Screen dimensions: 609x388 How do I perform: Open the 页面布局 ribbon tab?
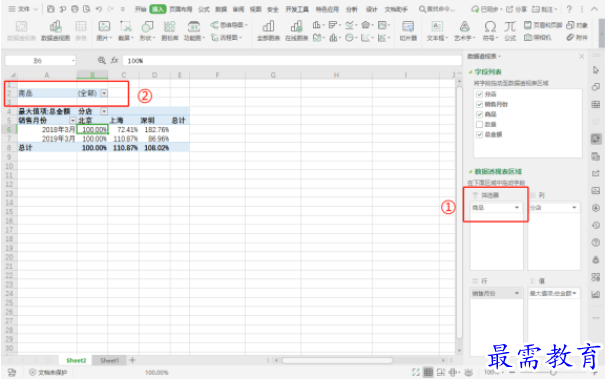(181, 9)
